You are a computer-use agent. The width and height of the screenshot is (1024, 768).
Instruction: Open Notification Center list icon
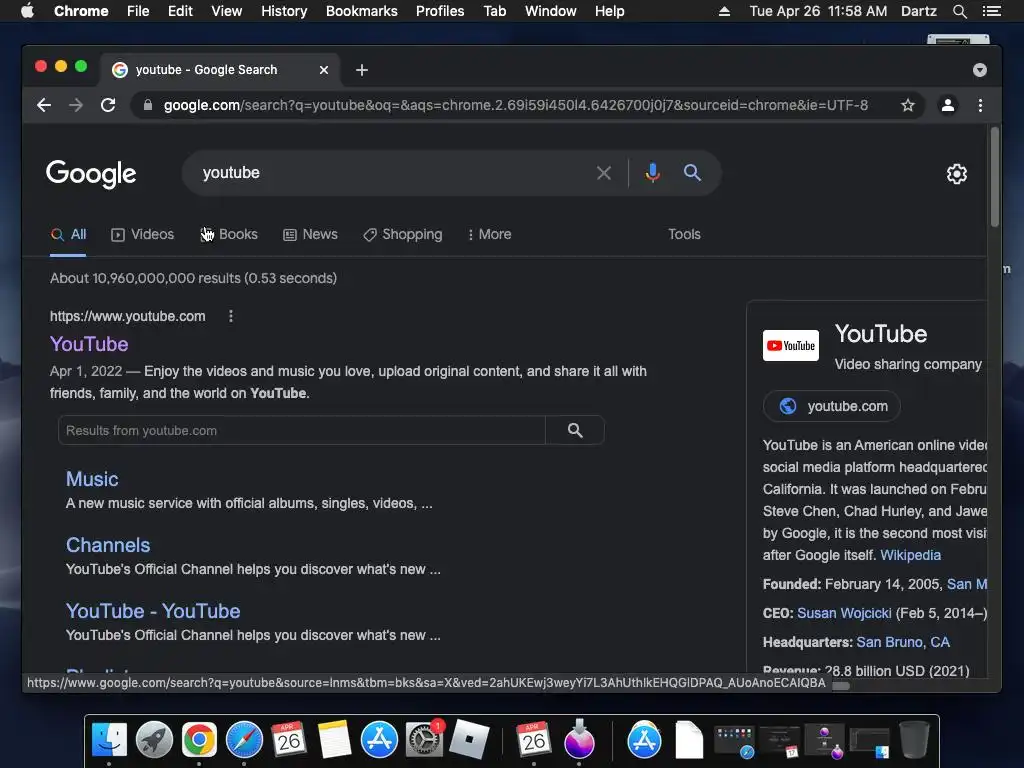[991, 11]
